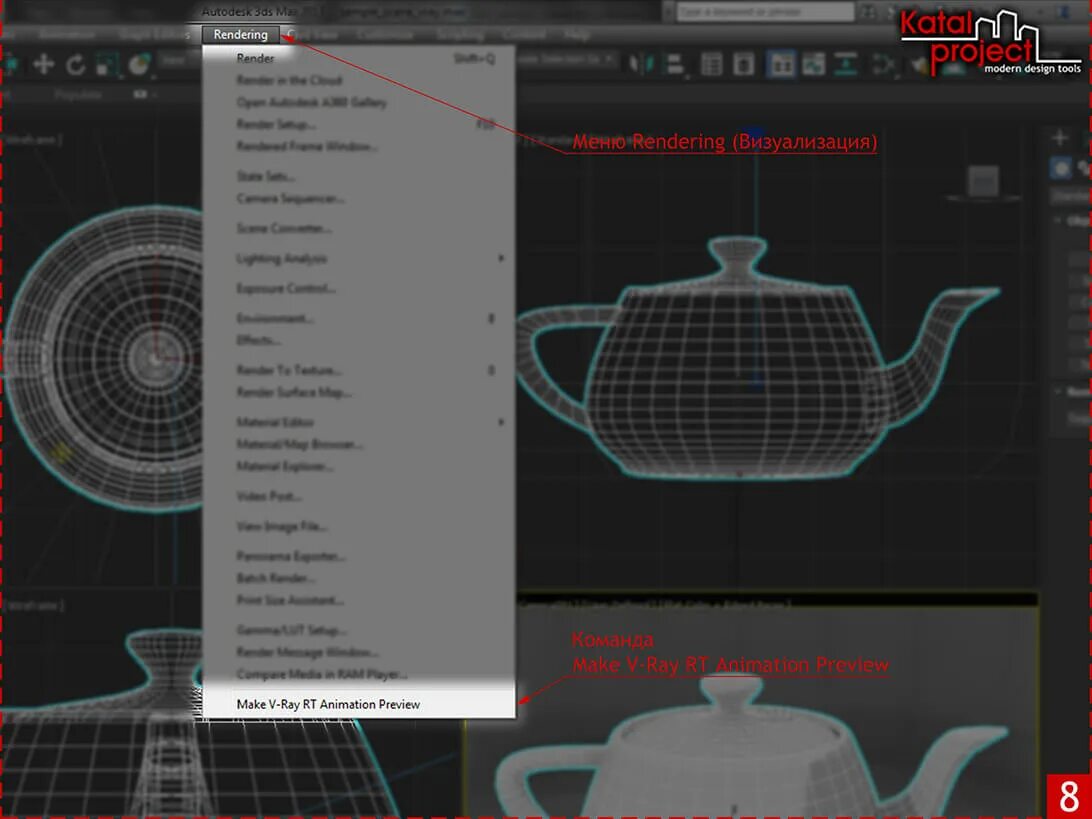Open Material/Map Browser... item
This screenshot has height=819, width=1092.
[x=359, y=444]
